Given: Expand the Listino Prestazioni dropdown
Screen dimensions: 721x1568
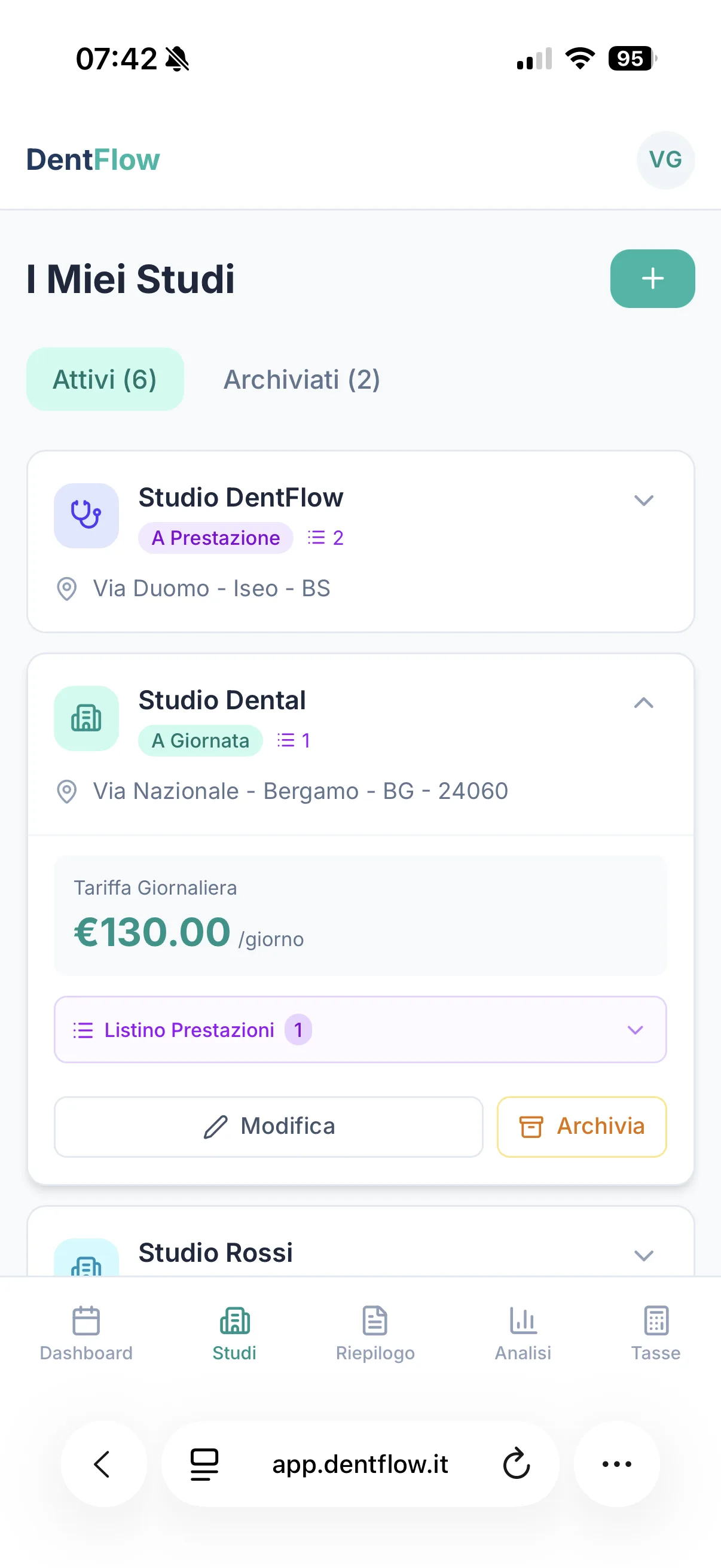Looking at the screenshot, I should (x=360, y=1030).
